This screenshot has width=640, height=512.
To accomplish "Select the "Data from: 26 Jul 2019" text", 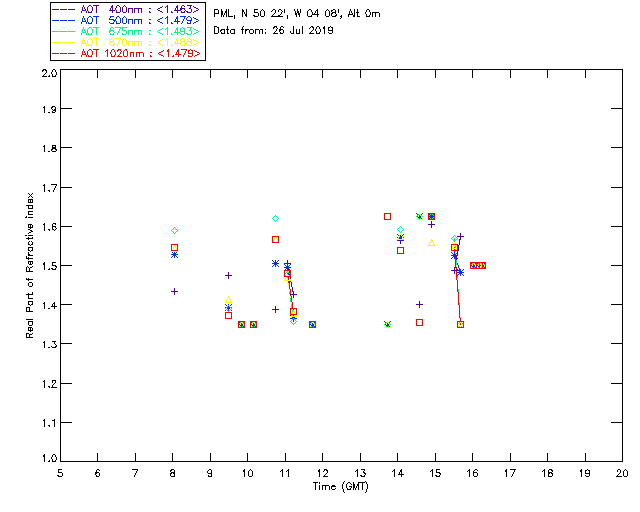I will tap(273, 30).
